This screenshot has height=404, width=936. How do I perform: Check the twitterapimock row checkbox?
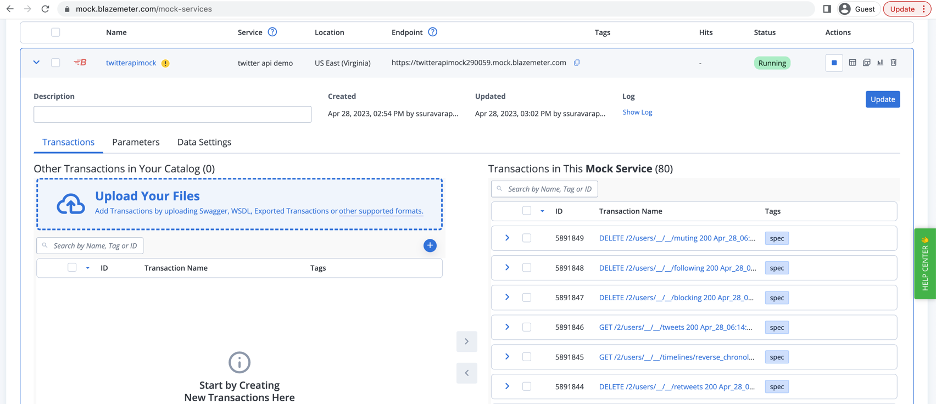pyautogui.click(x=56, y=63)
